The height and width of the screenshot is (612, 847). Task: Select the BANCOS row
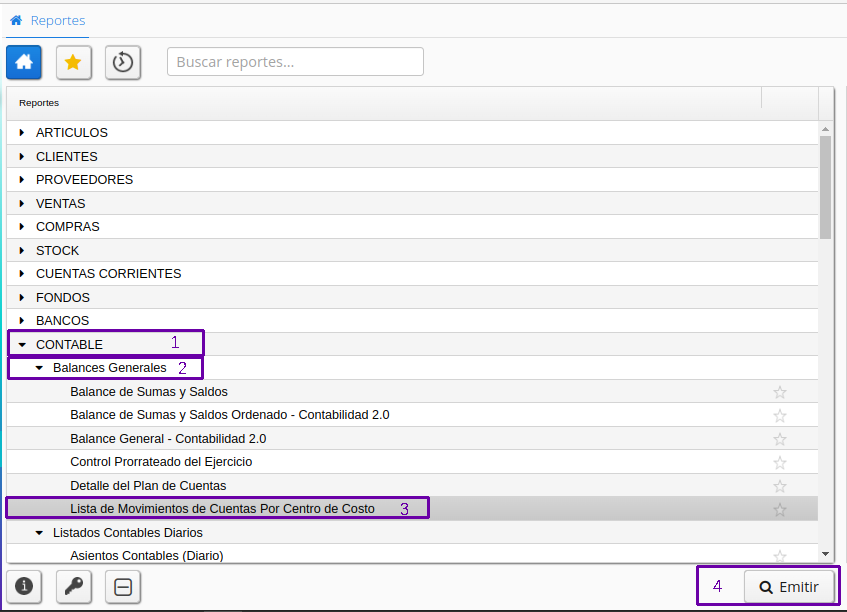(x=412, y=320)
